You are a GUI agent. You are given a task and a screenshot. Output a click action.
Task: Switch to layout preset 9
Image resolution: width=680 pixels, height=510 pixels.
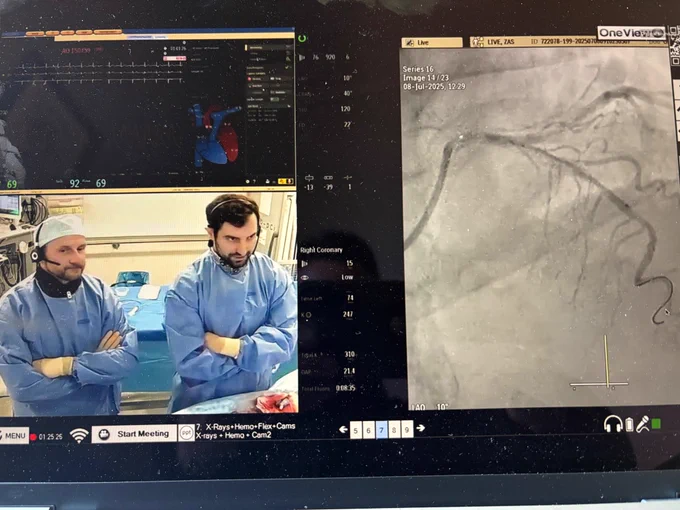(x=407, y=430)
